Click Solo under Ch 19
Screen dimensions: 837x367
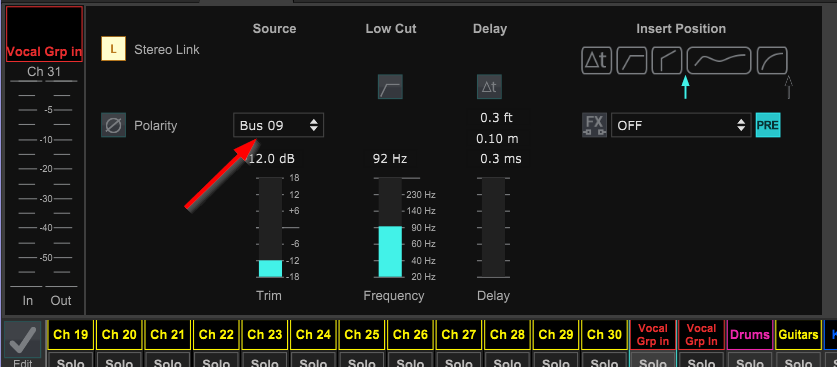[70, 361]
